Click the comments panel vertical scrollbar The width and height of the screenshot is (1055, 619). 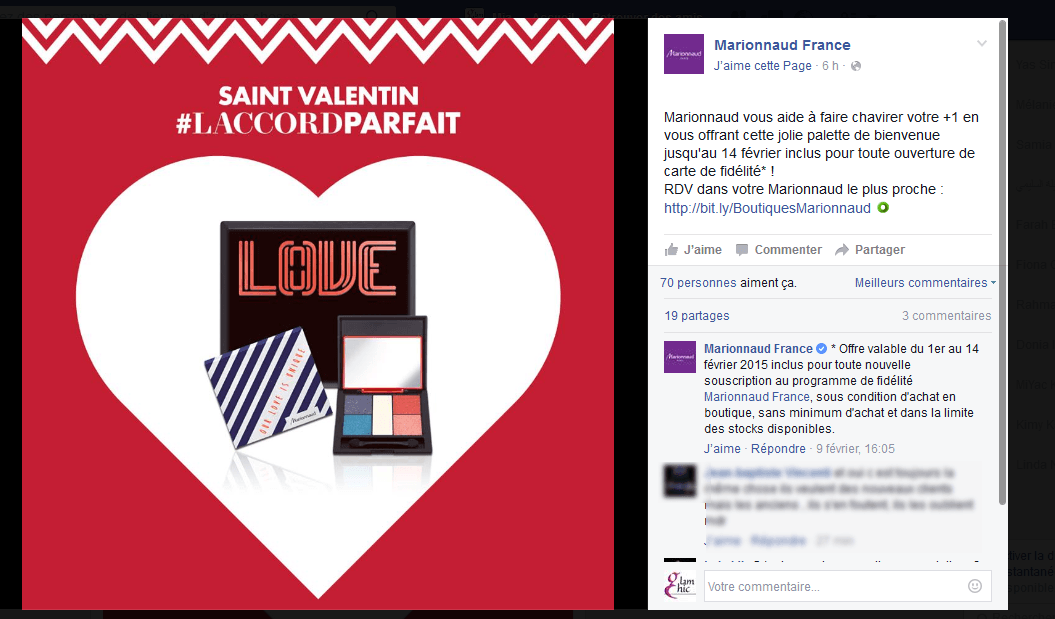pyautogui.click(x=1003, y=262)
